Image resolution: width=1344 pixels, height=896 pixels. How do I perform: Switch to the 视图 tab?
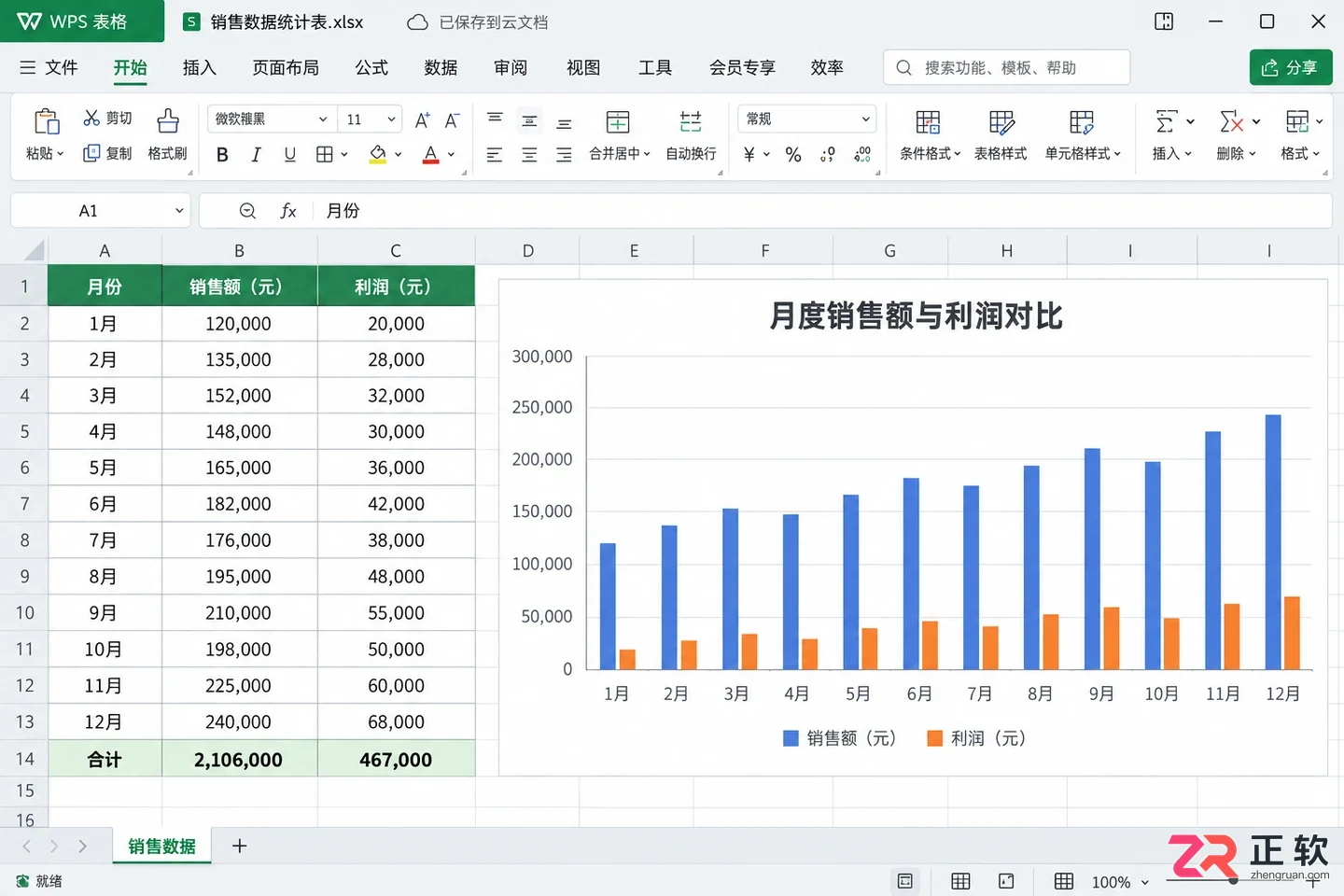[x=583, y=67]
